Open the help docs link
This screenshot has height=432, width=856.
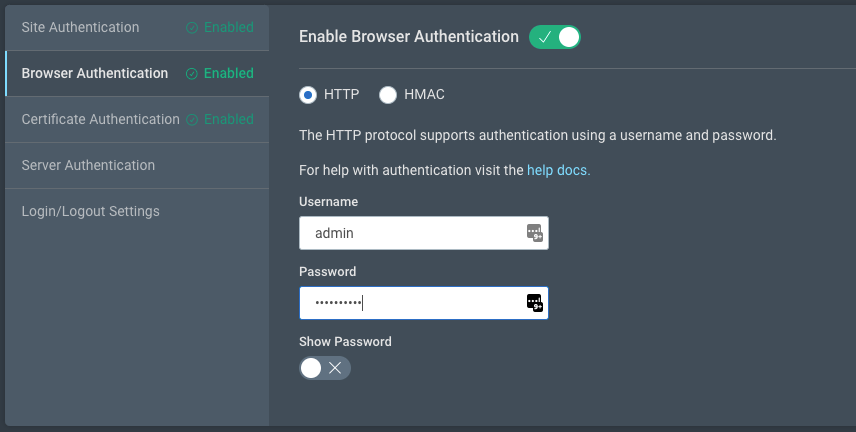pyautogui.click(x=558, y=171)
